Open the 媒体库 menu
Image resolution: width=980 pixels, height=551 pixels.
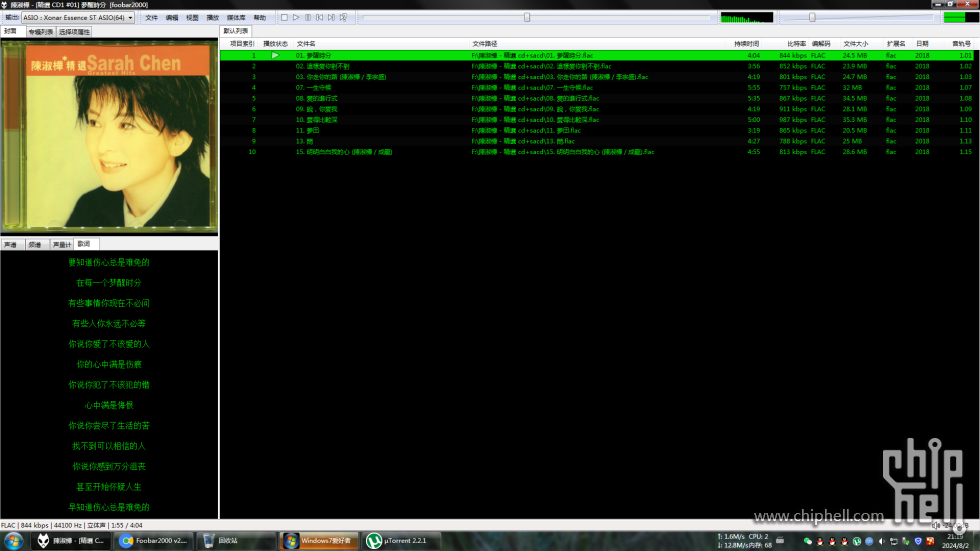(236, 17)
